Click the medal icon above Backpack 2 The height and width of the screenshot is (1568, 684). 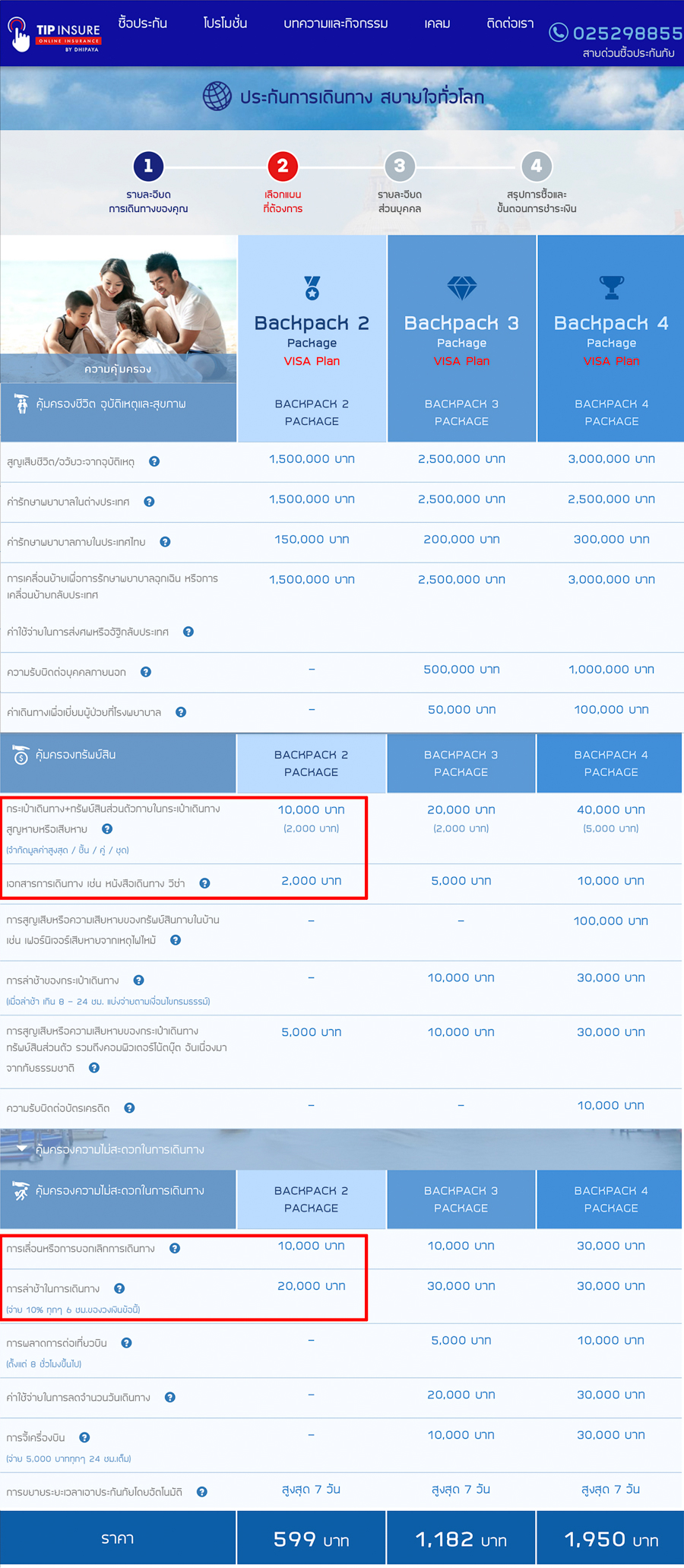point(312,288)
